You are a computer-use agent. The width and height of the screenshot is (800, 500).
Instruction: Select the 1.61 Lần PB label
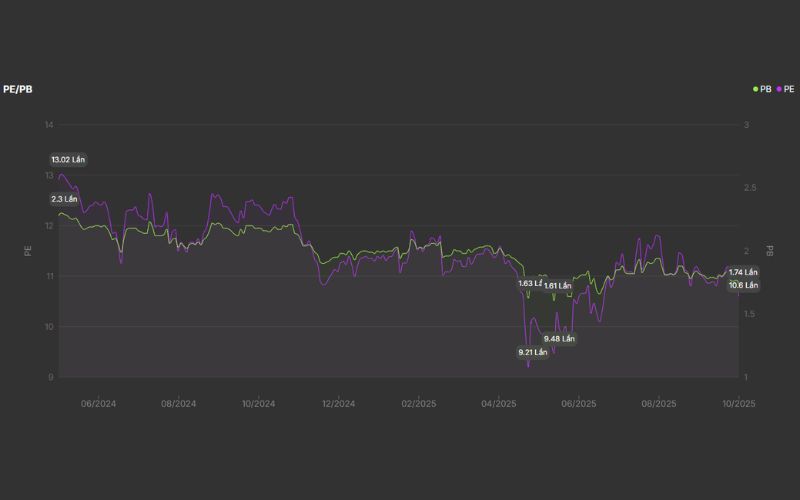coord(557,286)
